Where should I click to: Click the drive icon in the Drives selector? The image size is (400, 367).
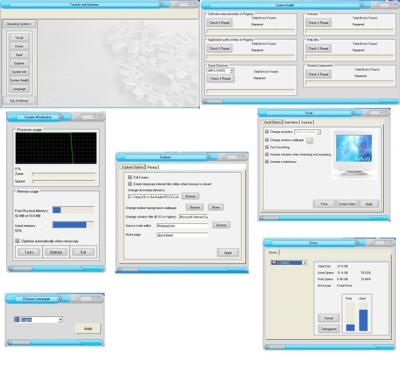tap(274, 263)
